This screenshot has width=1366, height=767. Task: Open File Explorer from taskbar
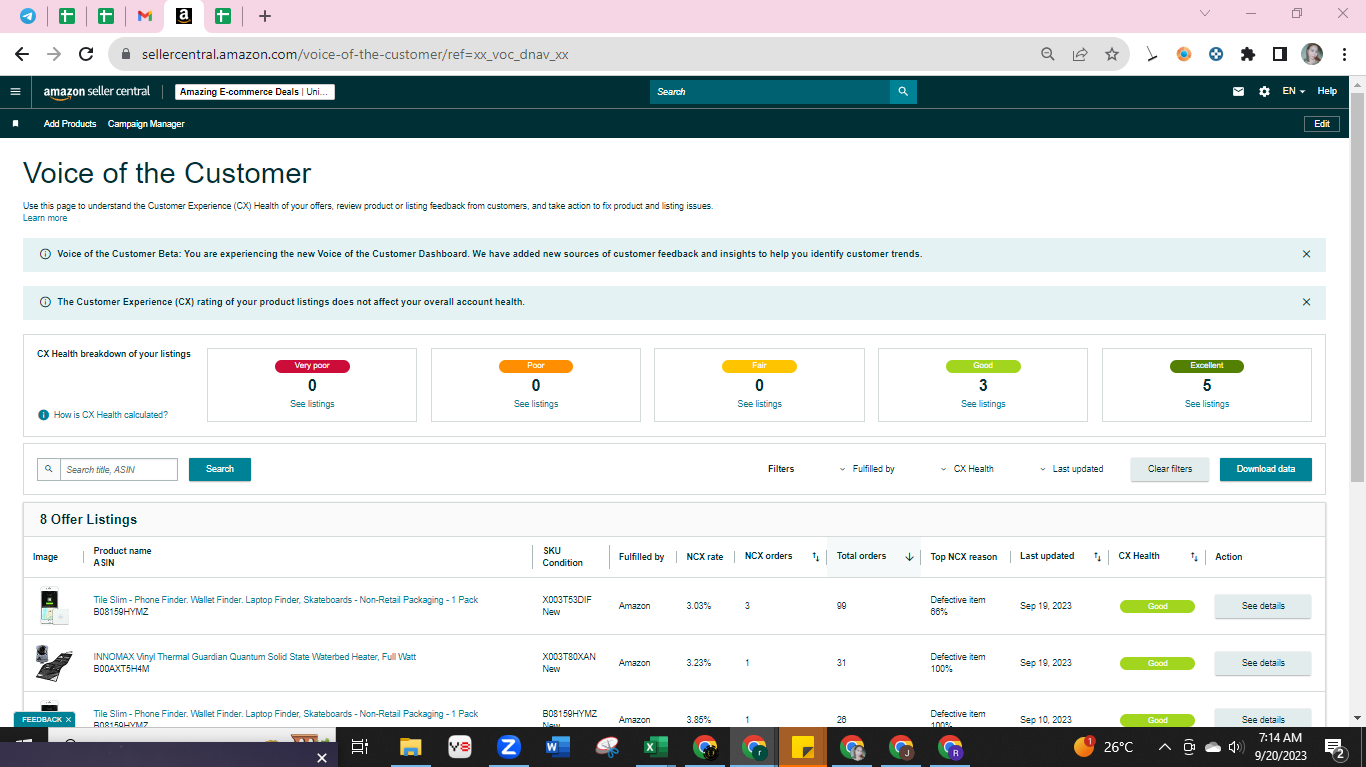(410, 747)
